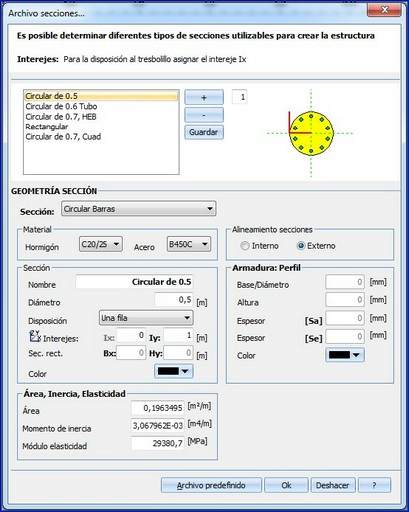This screenshot has width=409, height=512.
Task: Open the Armadura Perfil color swatch
Action: pos(345,355)
